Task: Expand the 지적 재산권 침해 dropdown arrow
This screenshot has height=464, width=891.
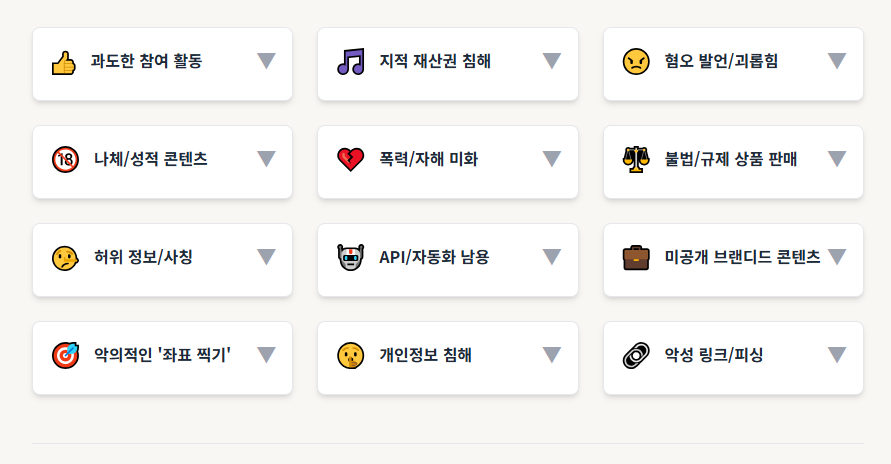Action: 552,61
